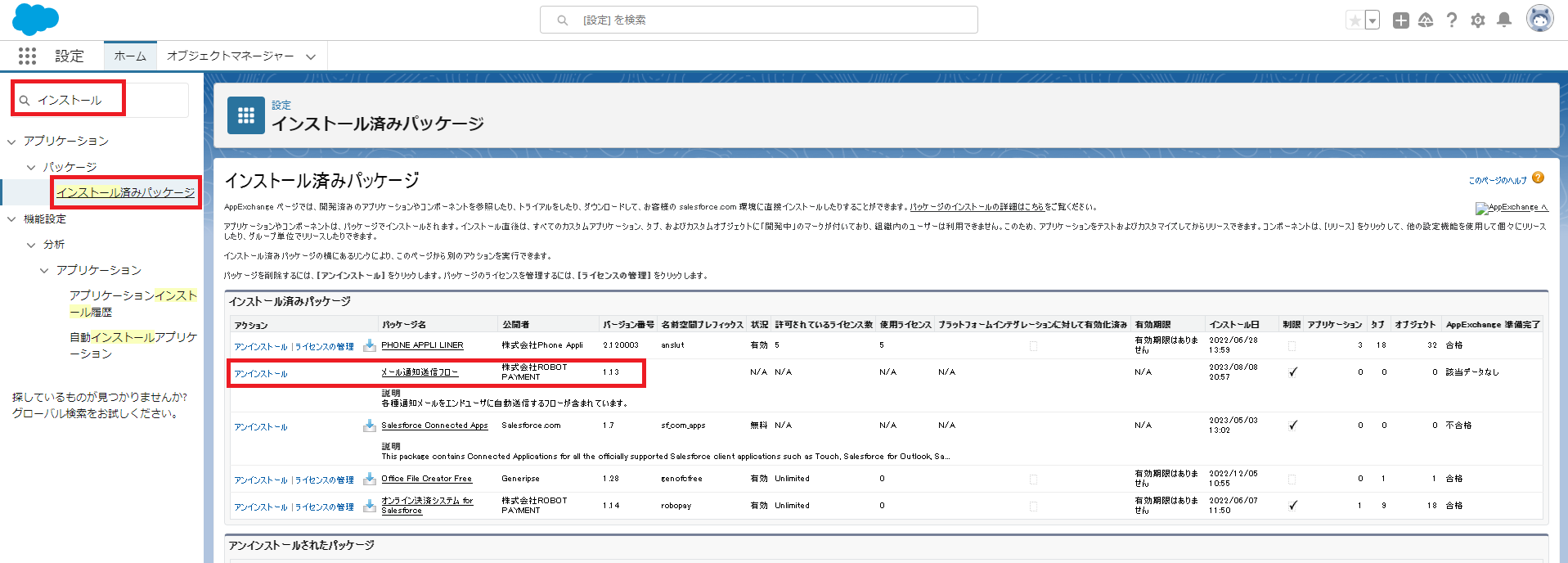
Task: Click the AppExchange image icon
Action: (x=1481, y=209)
